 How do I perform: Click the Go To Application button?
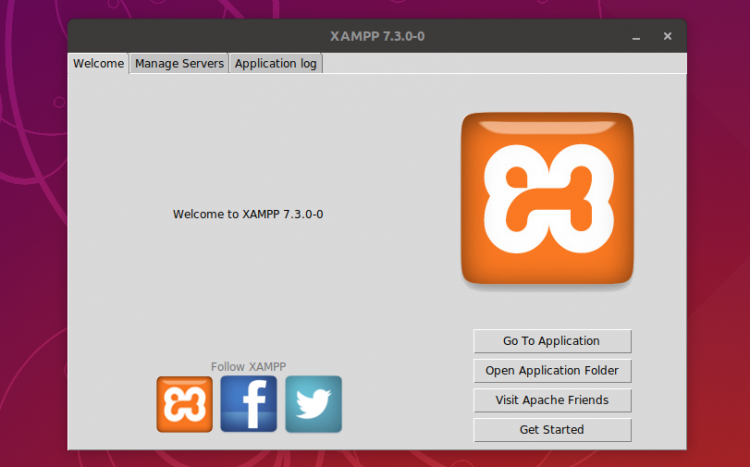552,341
